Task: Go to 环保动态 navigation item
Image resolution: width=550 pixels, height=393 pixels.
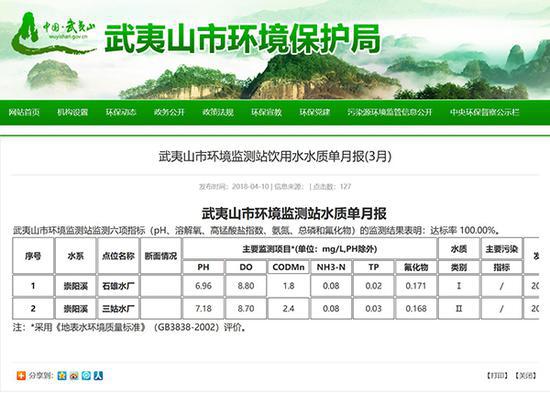Action: tap(121, 112)
